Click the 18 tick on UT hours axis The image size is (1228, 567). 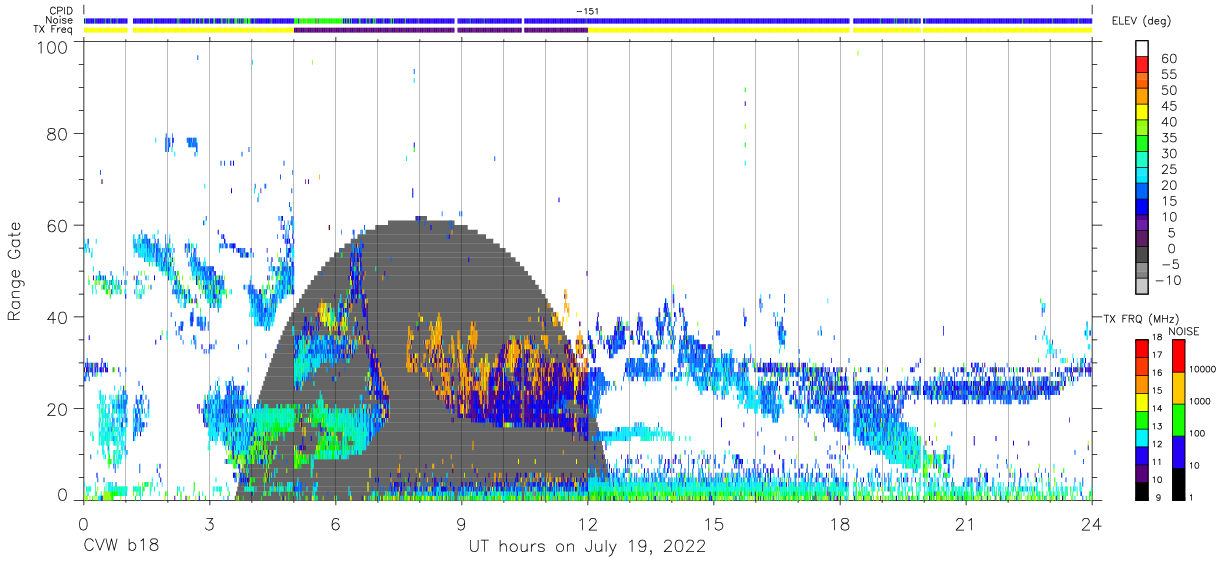click(x=840, y=524)
